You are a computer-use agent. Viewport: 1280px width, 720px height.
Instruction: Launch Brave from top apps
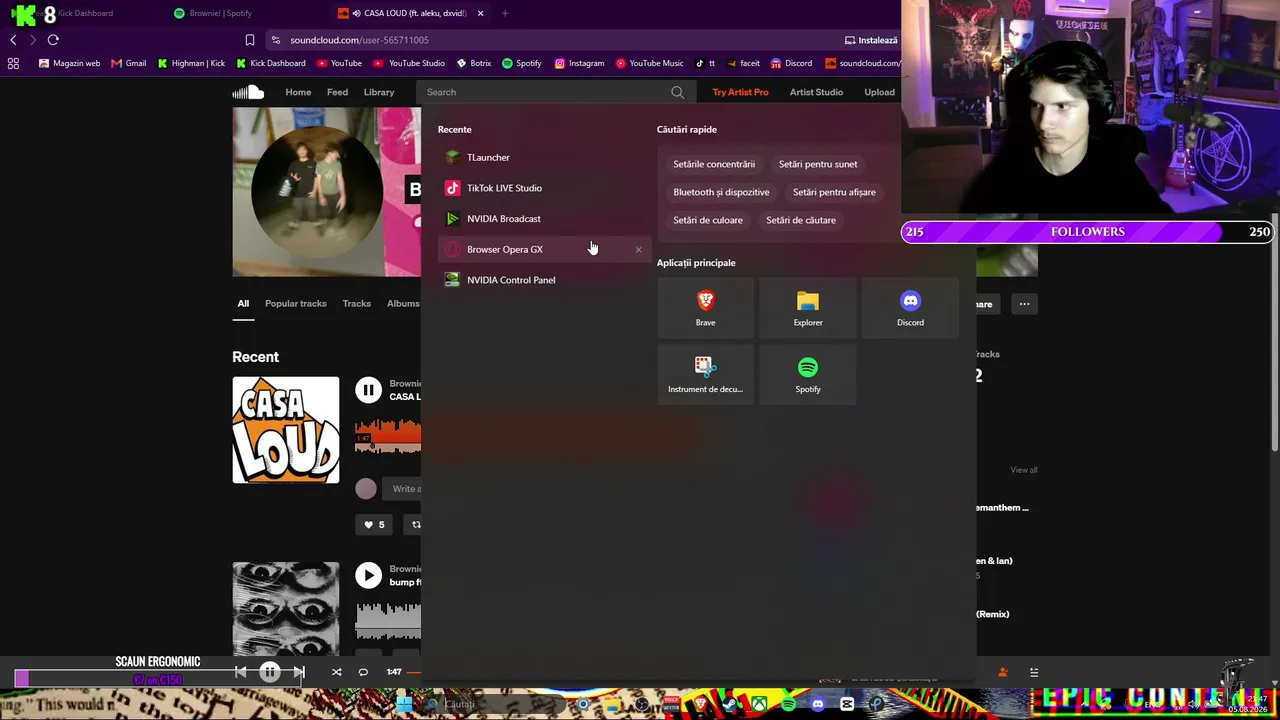coord(705,307)
